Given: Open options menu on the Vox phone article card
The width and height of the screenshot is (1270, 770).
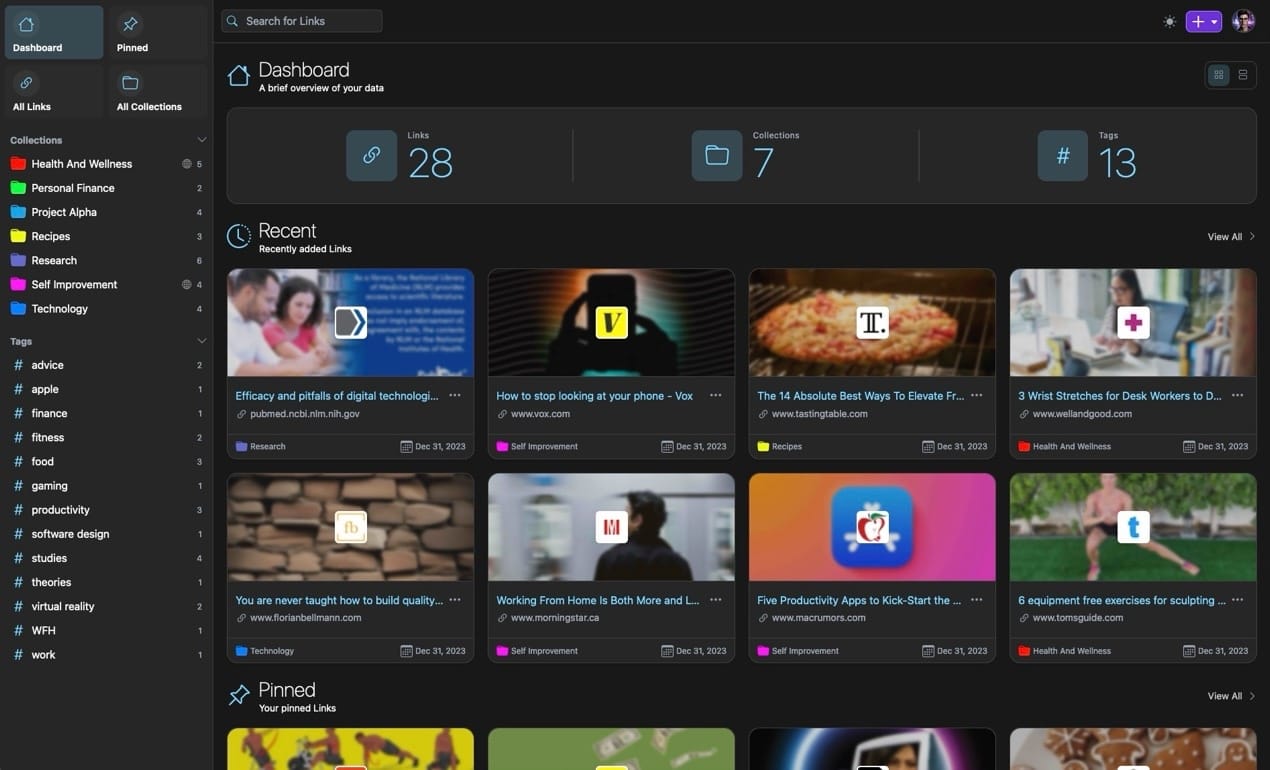Looking at the screenshot, I should coord(716,396).
